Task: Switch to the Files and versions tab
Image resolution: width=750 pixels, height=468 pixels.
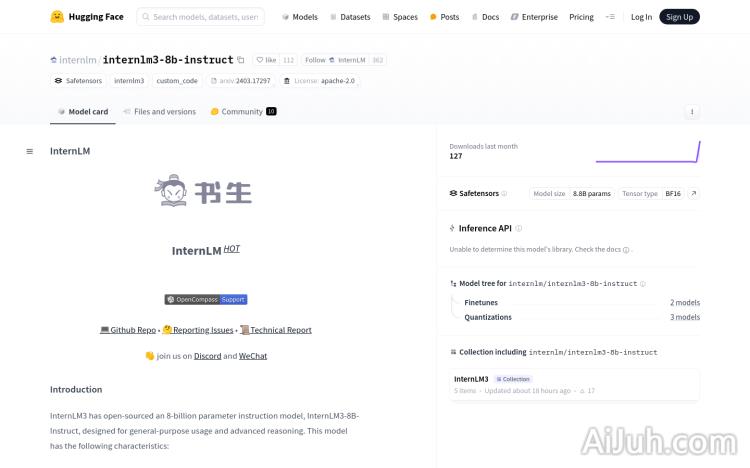Action: (x=159, y=112)
